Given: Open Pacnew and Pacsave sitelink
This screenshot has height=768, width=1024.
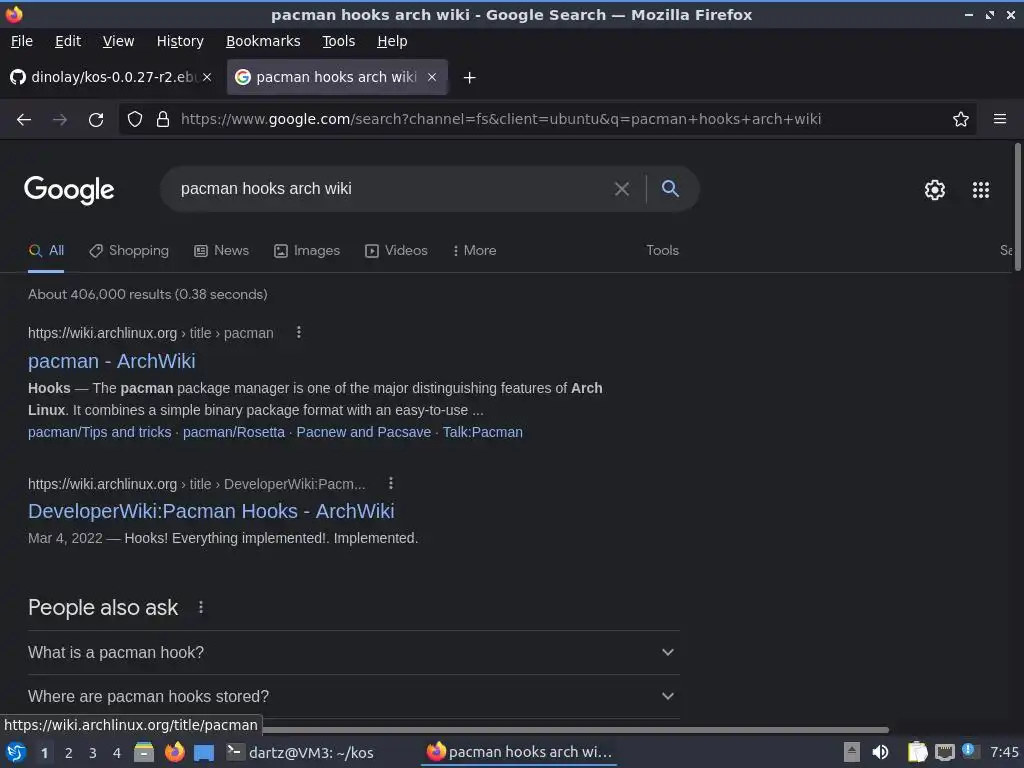Looking at the screenshot, I should (x=364, y=432).
